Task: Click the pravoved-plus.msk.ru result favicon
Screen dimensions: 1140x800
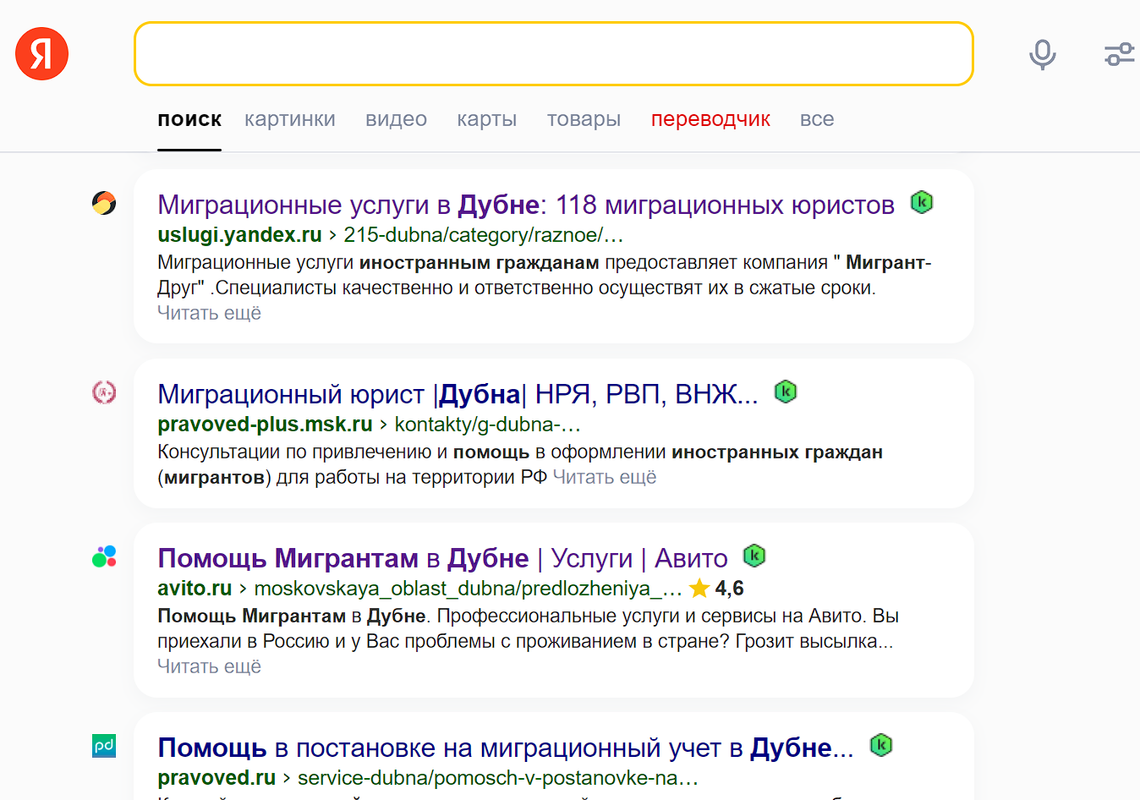Action: [104, 393]
